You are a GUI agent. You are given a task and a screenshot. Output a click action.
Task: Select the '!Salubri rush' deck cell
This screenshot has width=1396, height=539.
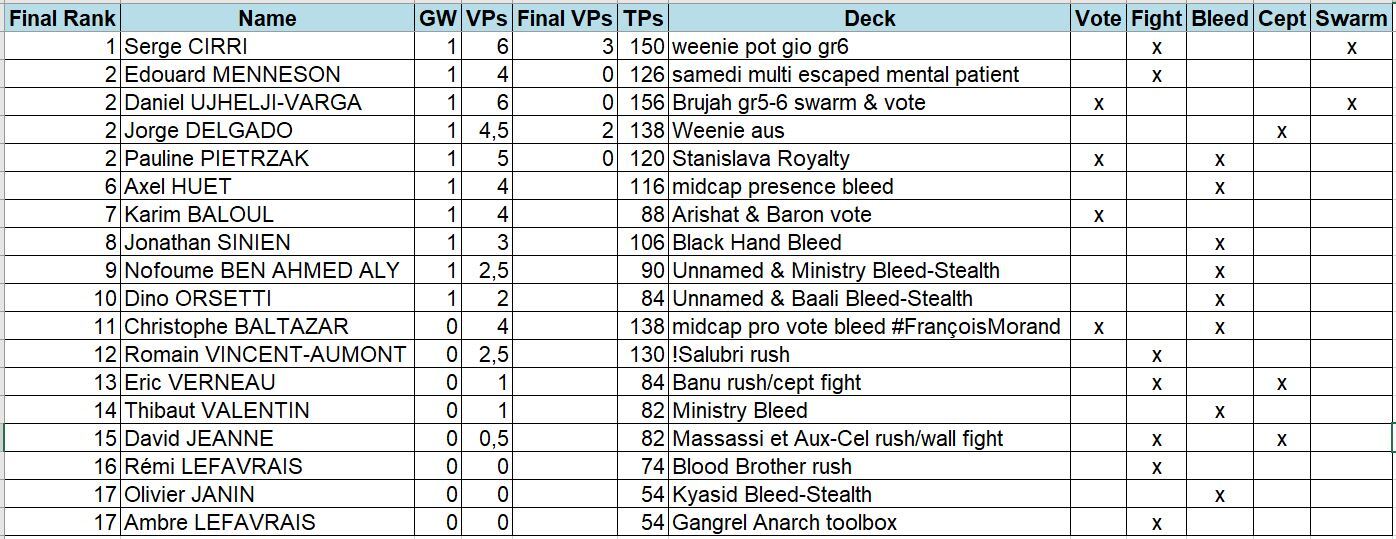tap(731, 354)
